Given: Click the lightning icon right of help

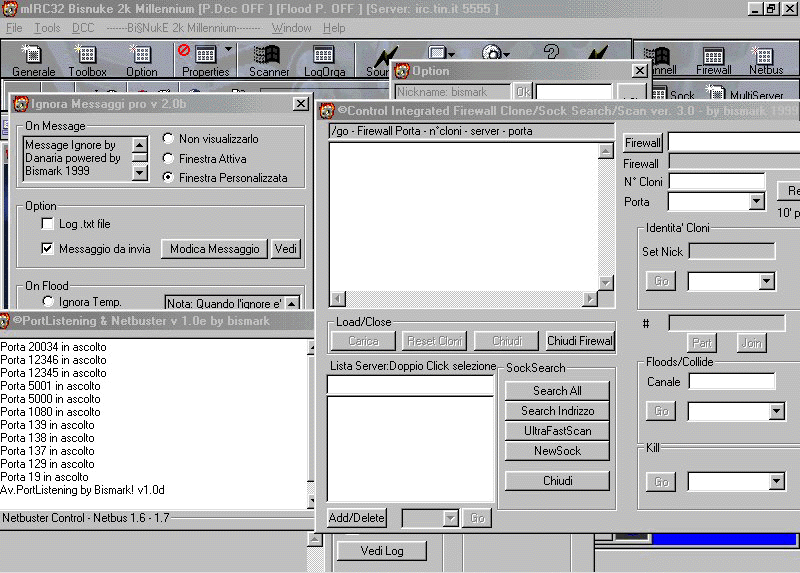Looking at the screenshot, I should (597, 52).
